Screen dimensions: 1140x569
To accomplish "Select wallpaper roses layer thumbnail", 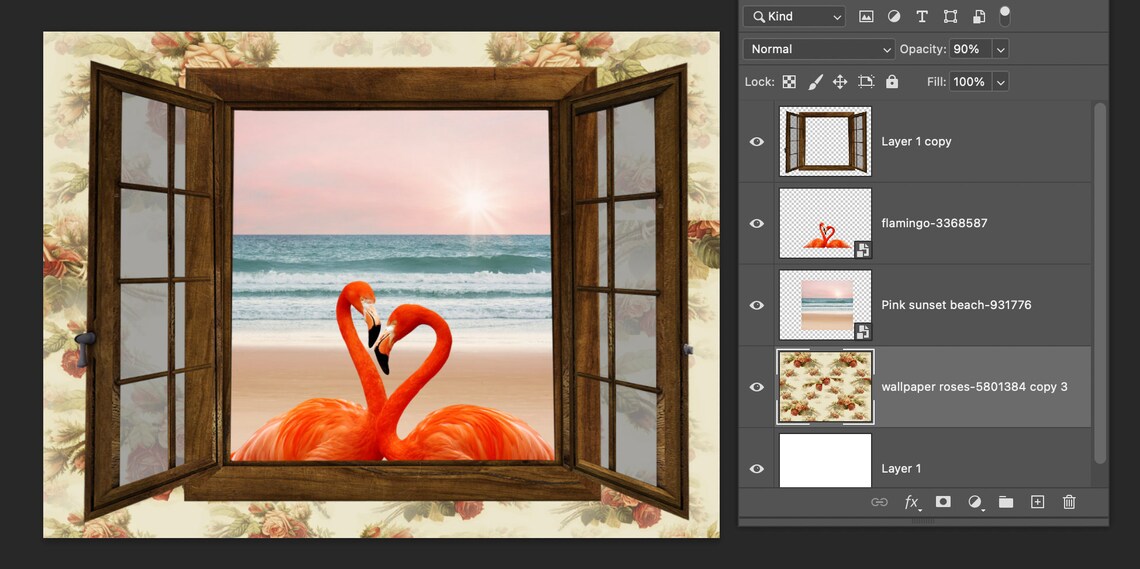I will pyautogui.click(x=825, y=387).
